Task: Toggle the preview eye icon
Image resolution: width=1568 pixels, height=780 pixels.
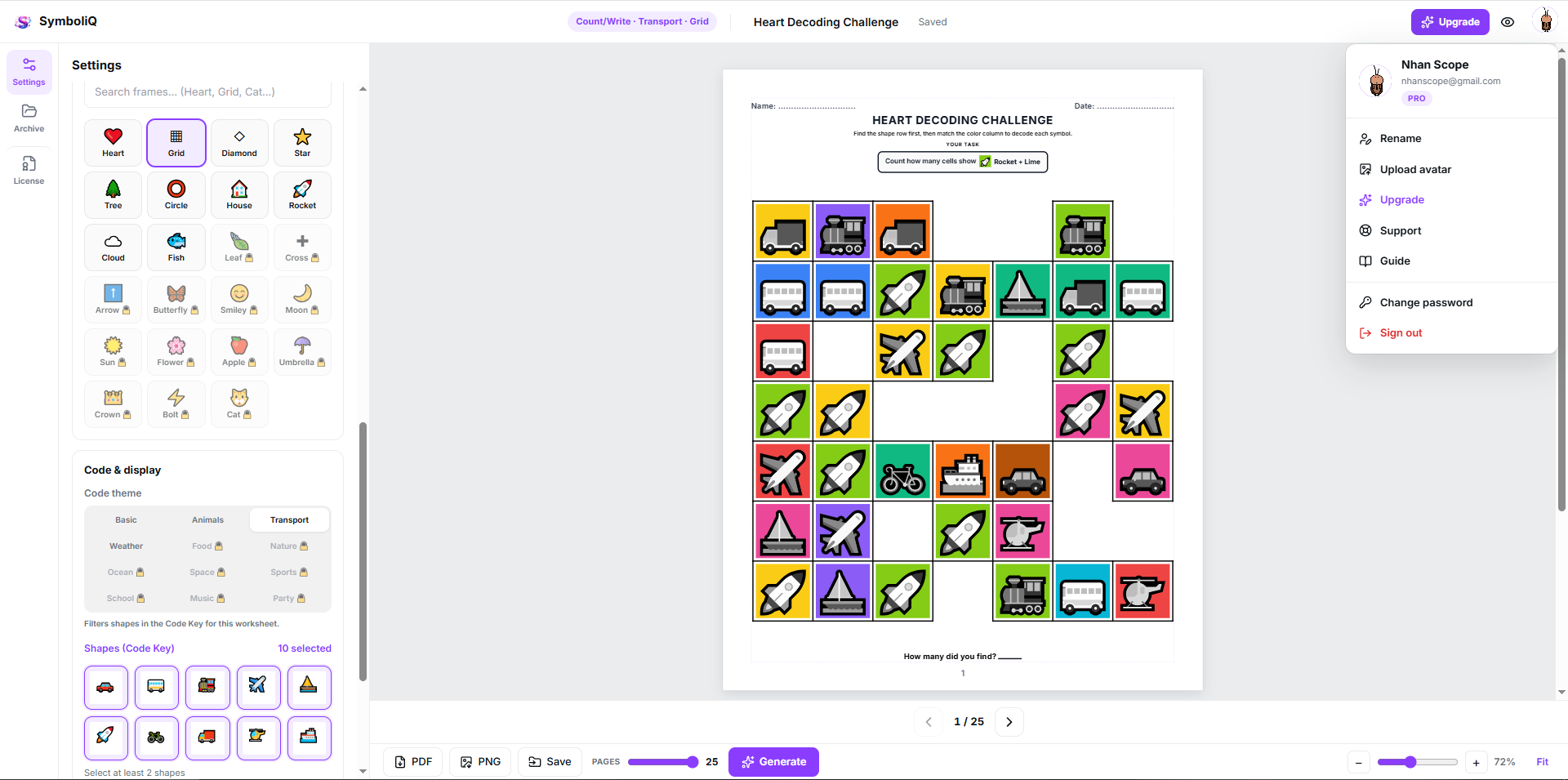Action: tap(1508, 22)
